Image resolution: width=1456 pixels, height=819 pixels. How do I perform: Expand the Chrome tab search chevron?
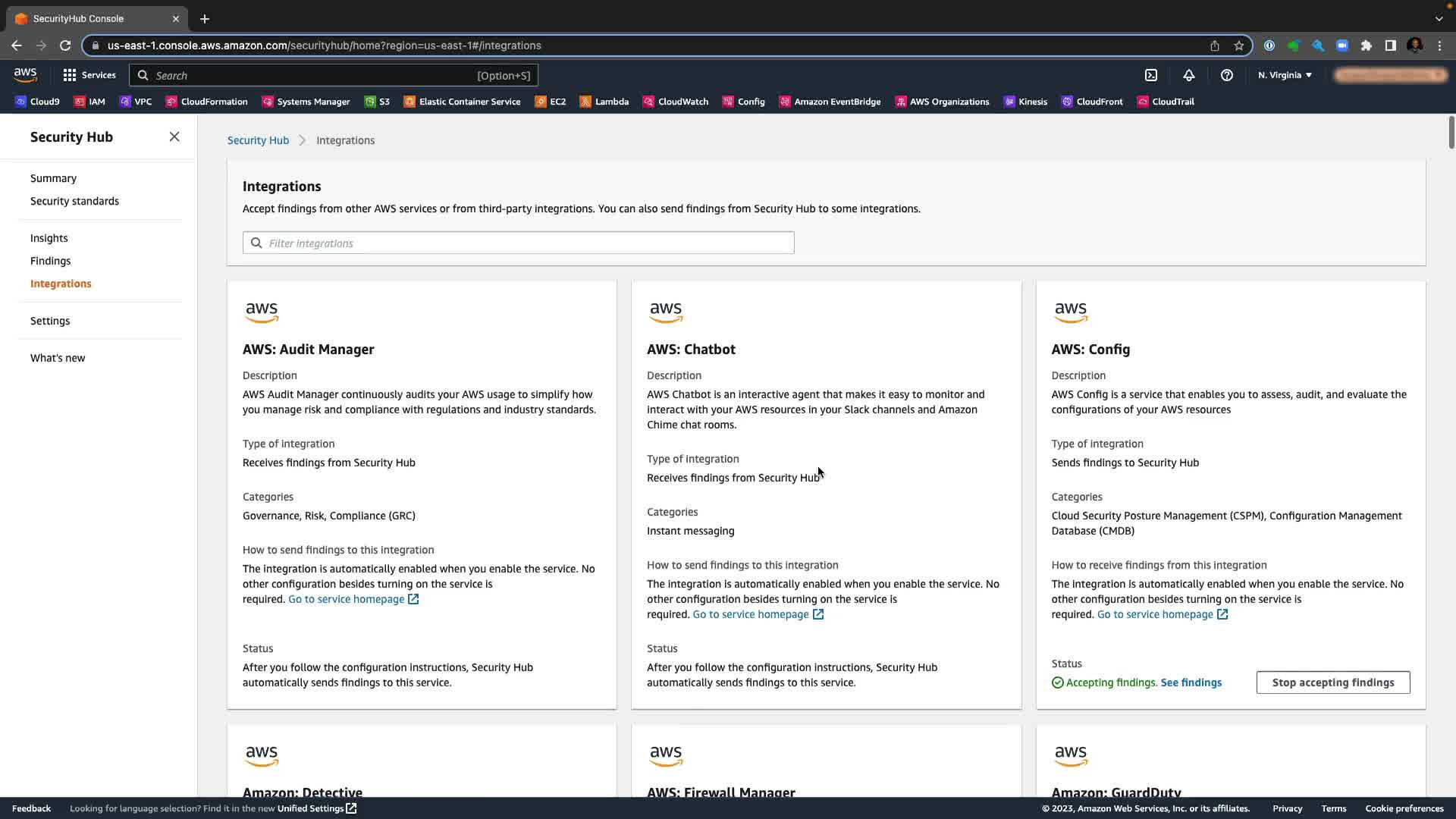pos(1439,18)
